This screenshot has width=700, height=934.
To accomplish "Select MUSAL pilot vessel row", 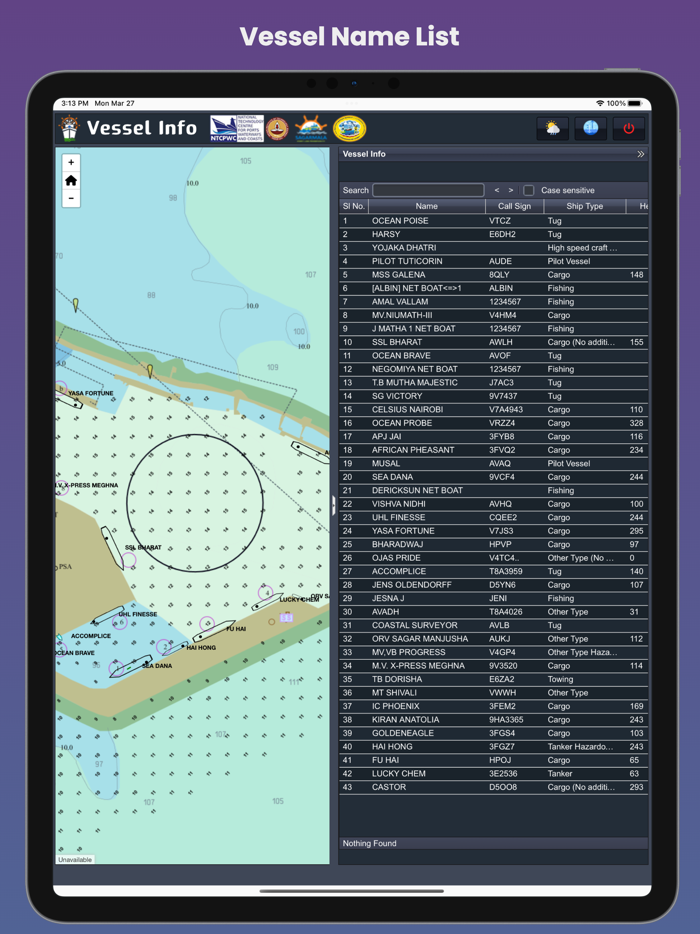I will click(x=493, y=463).
